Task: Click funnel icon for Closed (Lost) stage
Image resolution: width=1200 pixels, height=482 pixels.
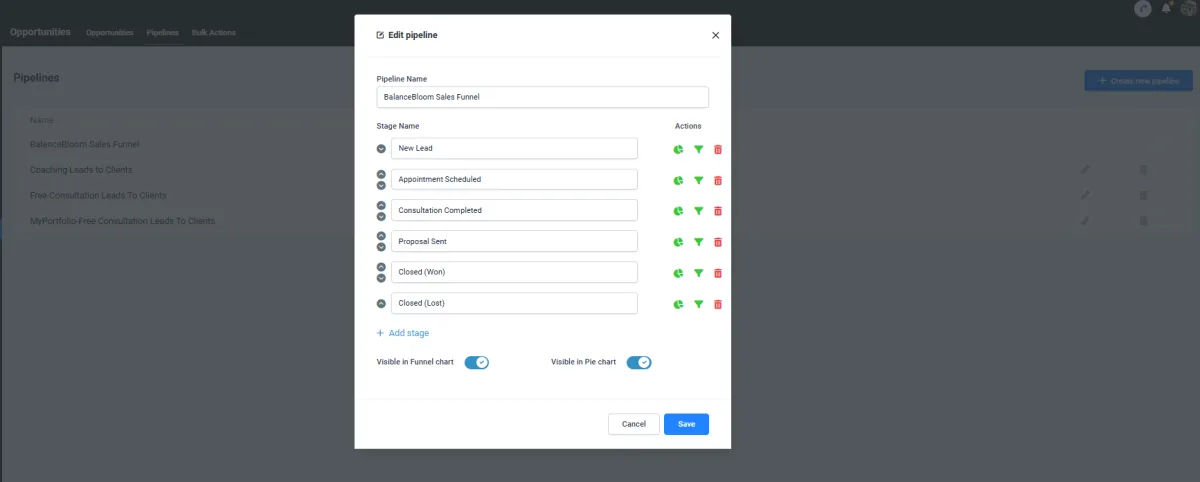Action: [x=698, y=304]
